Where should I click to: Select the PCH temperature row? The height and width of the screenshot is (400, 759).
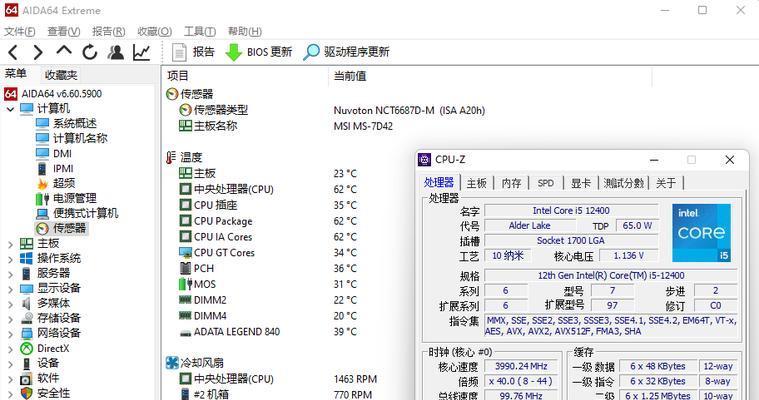coord(268,268)
